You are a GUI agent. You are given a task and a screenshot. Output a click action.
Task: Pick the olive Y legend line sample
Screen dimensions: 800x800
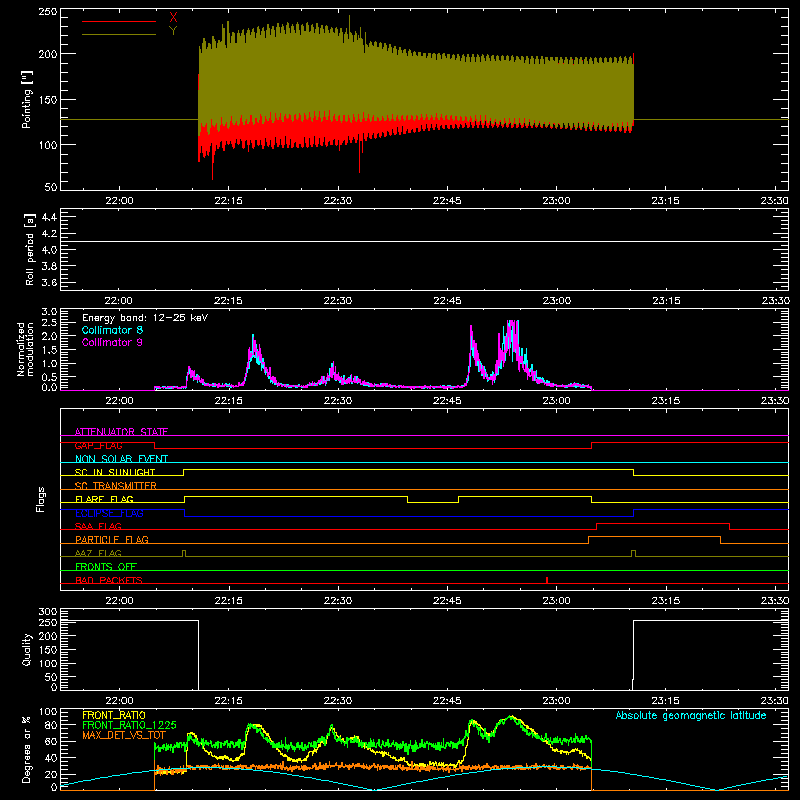pyautogui.click(x=119, y=35)
